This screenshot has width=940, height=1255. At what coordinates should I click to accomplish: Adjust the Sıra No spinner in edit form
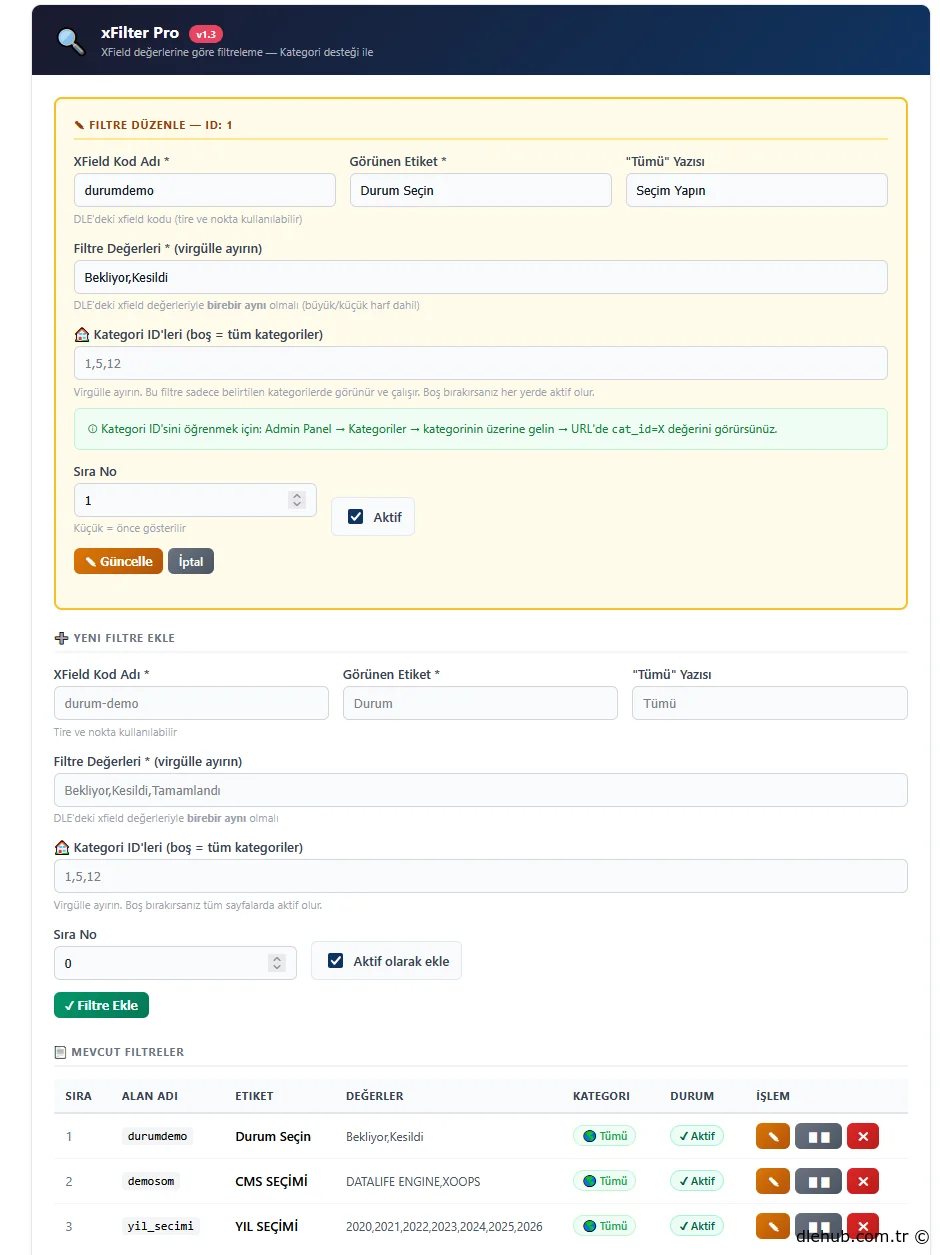point(296,500)
